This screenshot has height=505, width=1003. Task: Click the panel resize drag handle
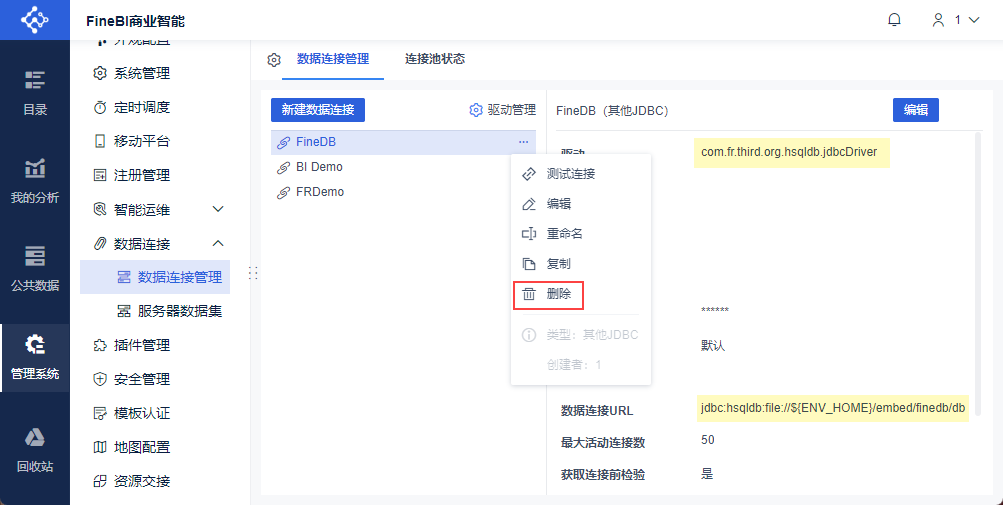point(254,273)
